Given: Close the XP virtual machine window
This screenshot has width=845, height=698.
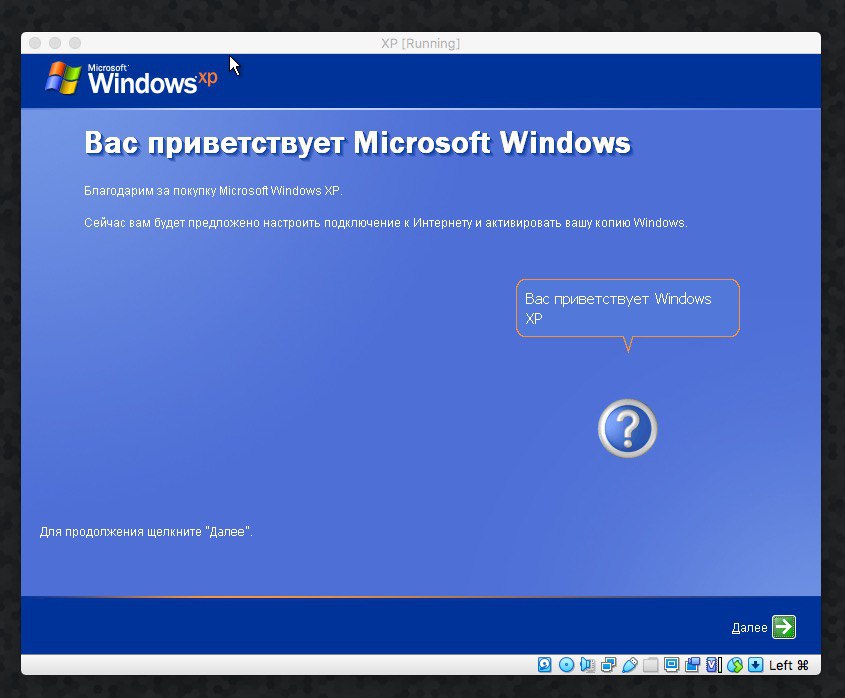Looking at the screenshot, I should [35, 43].
